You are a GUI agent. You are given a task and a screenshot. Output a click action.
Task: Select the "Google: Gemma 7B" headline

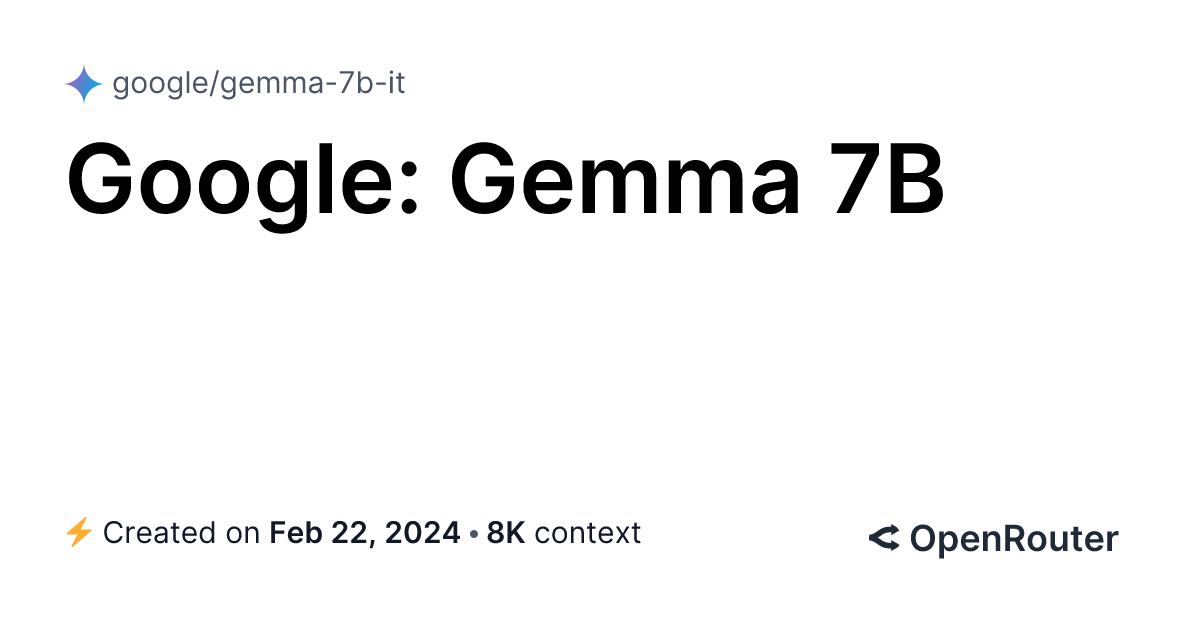click(505, 182)
